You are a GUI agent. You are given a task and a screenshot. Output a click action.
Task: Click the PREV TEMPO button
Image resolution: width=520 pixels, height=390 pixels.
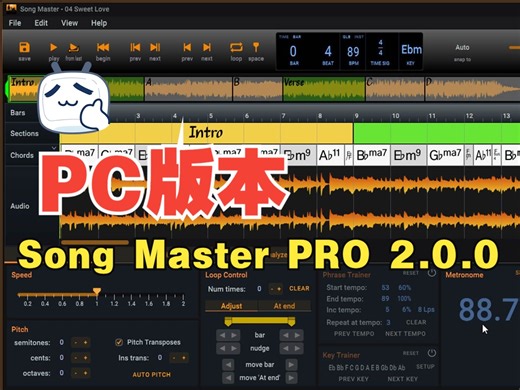tap(354, 334)
